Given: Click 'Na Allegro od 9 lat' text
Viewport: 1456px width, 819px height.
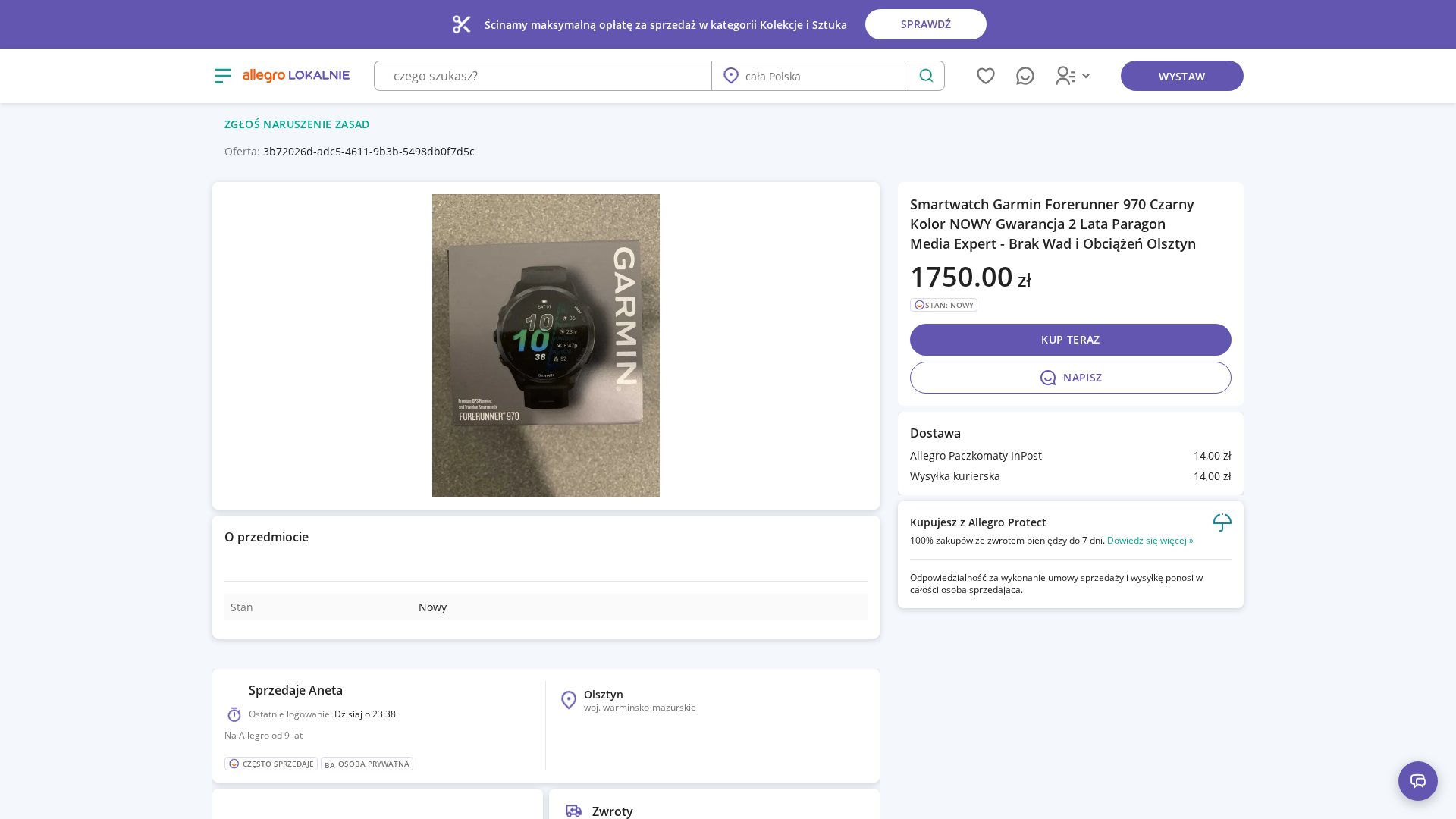Looking at the screenshot, I should pos(263,736).
